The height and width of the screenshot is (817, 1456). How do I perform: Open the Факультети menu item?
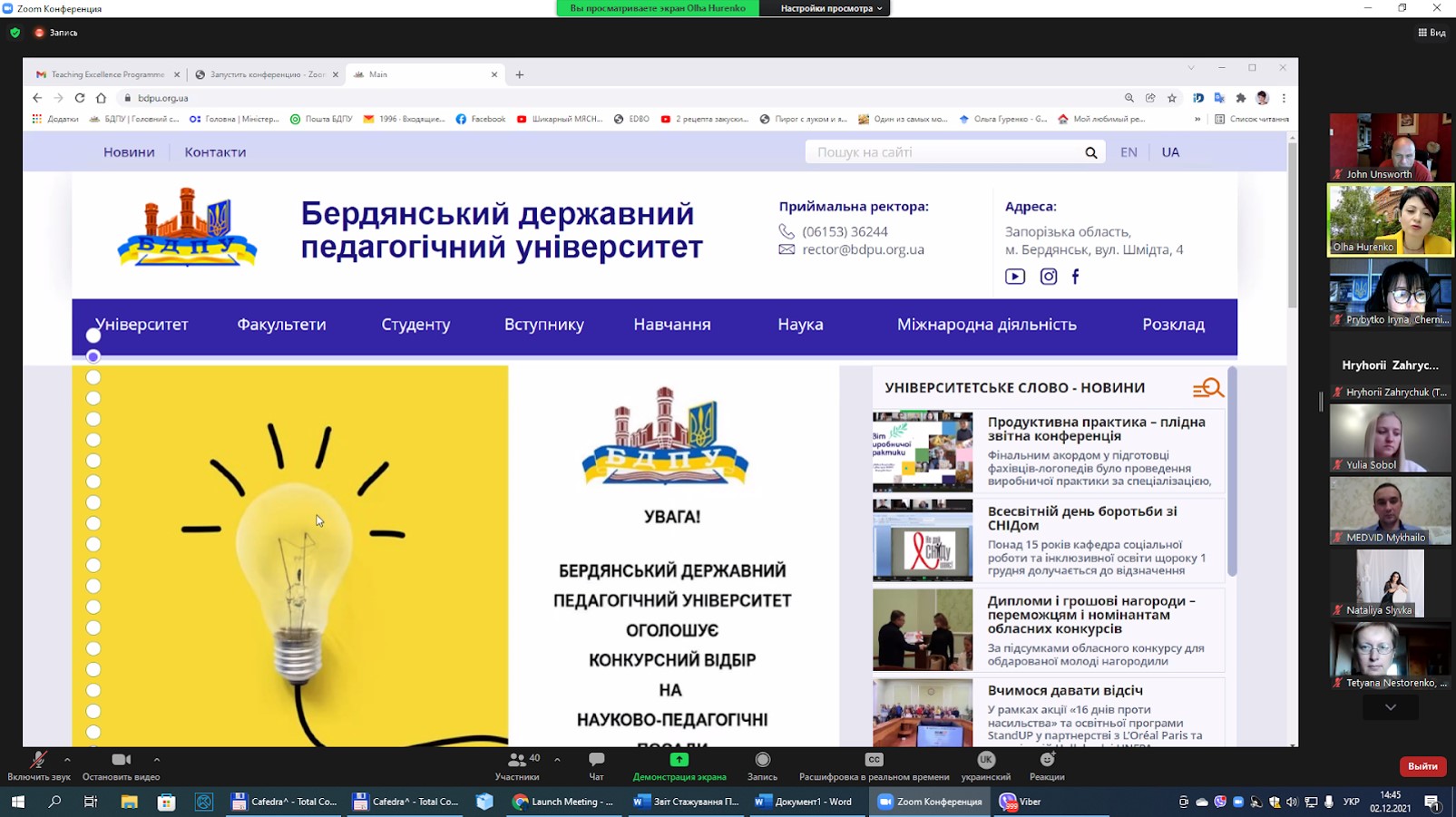[281, 325]
